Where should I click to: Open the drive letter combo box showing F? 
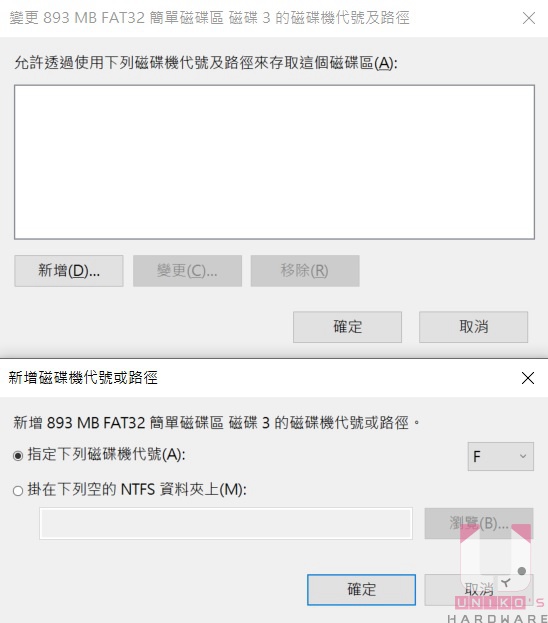pos(500,457)
